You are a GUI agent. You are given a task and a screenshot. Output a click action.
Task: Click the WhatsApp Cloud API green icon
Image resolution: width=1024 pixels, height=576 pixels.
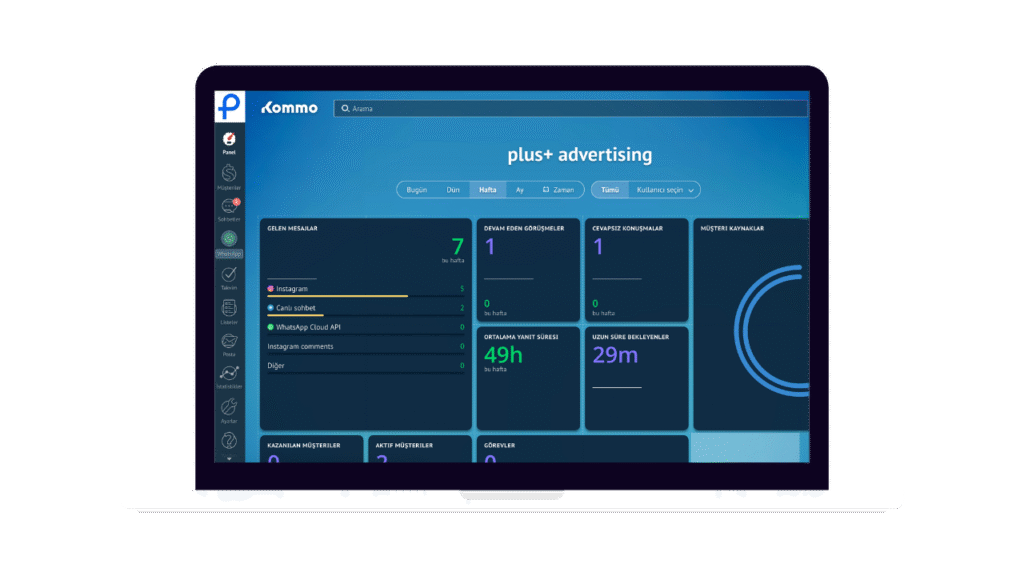tap(270, 327)
